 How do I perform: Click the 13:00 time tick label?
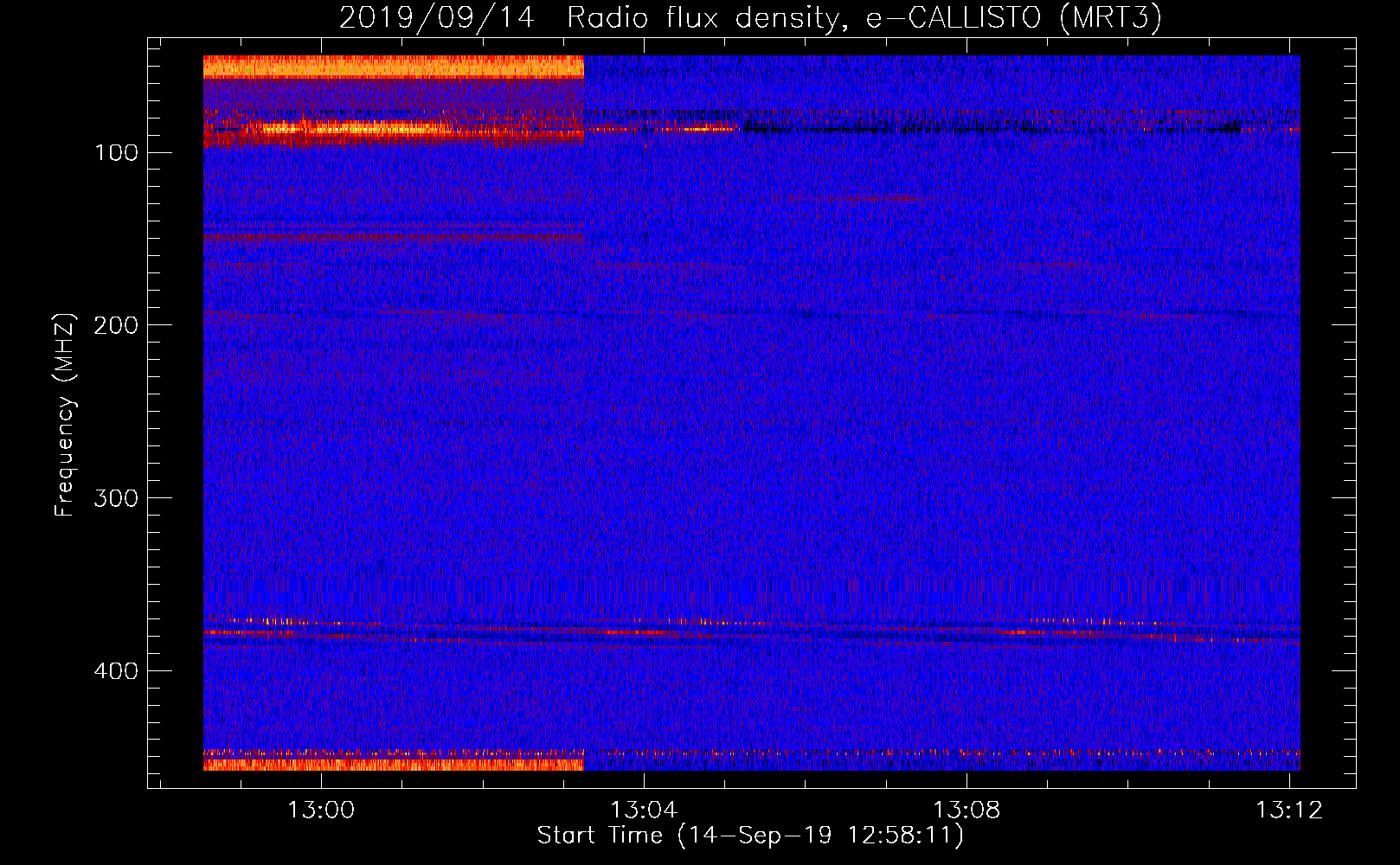point(321,810)
